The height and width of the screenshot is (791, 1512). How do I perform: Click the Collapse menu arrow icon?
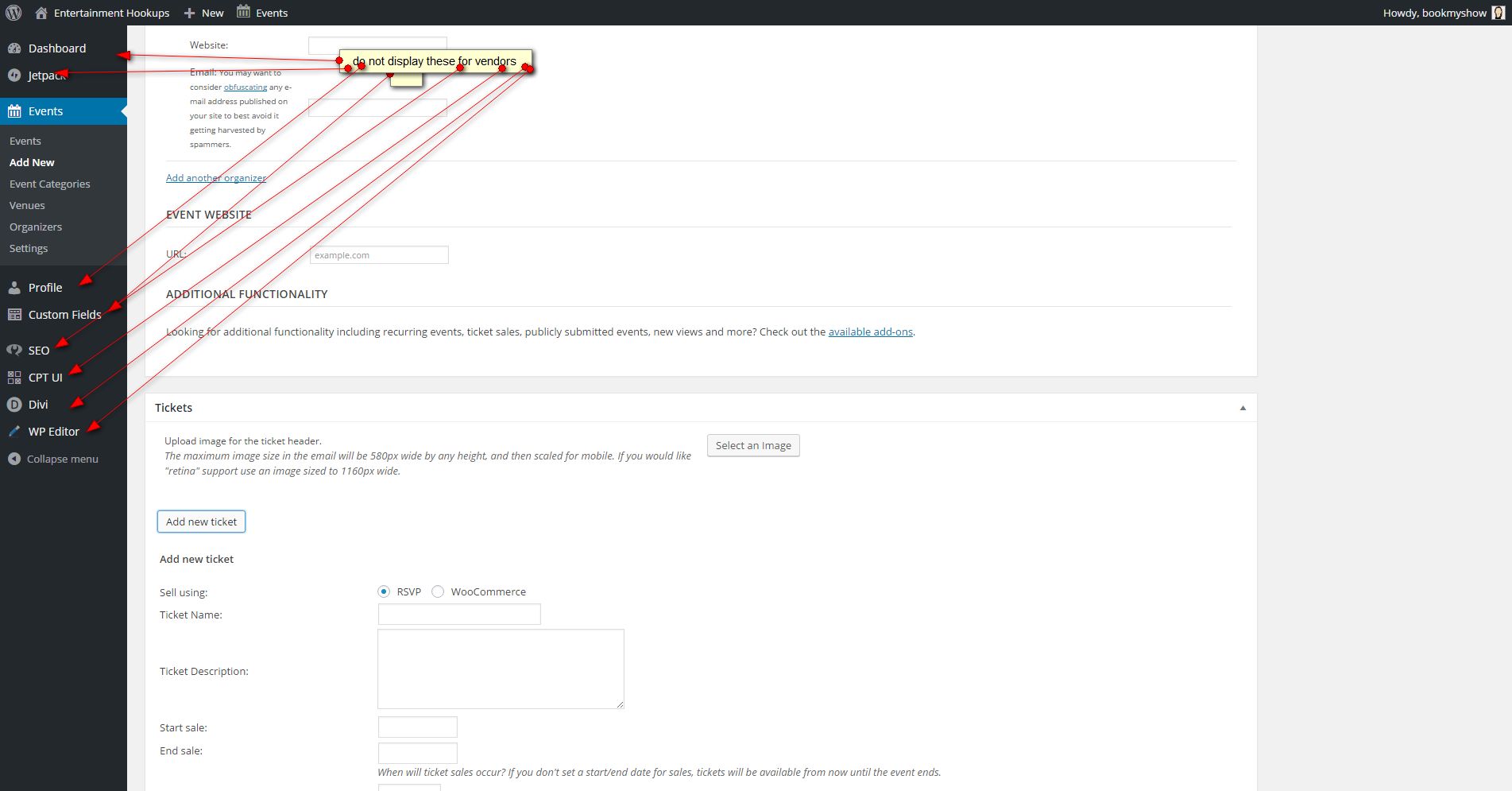(14, 459)
